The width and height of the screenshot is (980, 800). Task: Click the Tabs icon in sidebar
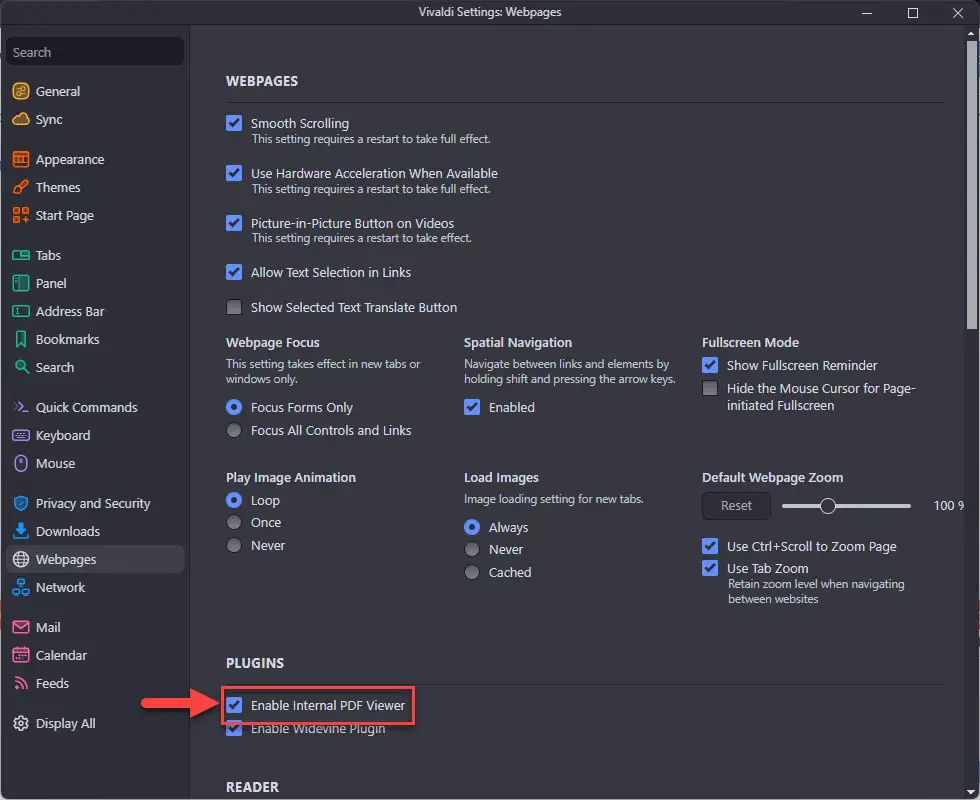(21, 255)
